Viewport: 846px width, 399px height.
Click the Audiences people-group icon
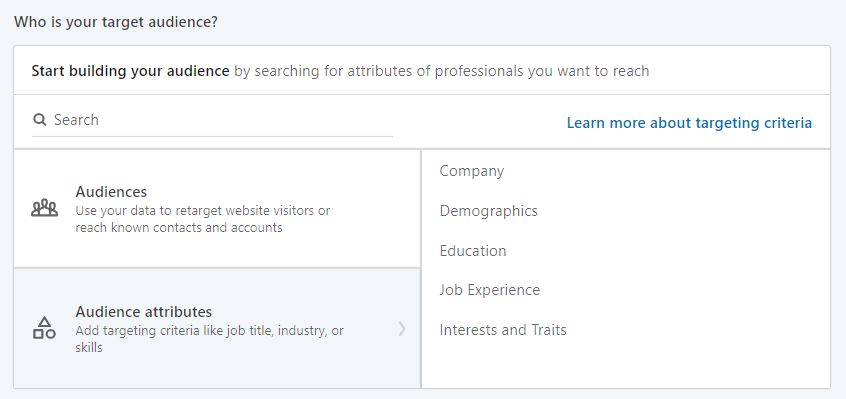pos(44,208)
